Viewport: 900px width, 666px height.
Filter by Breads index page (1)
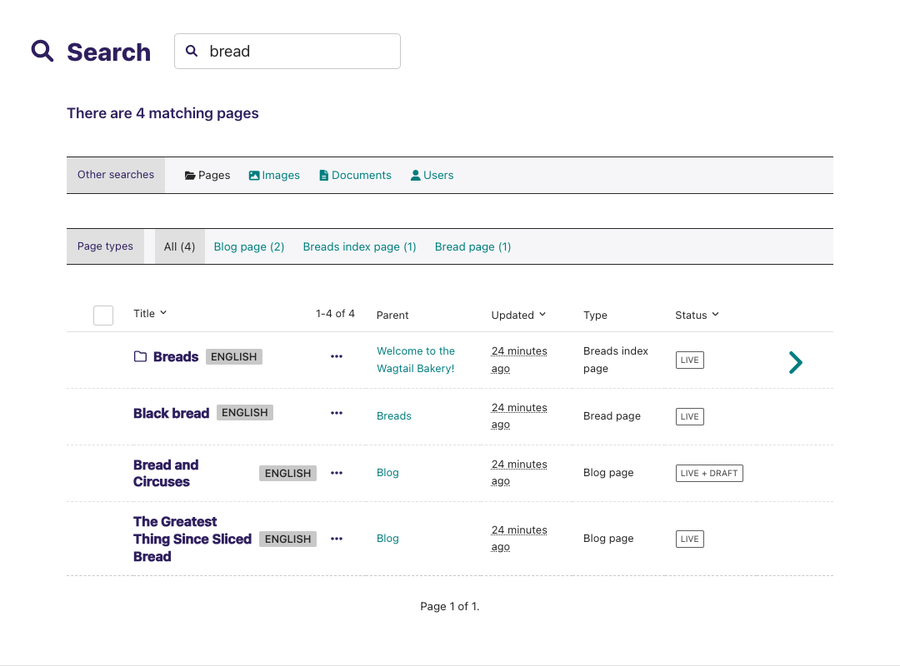[x=359, y=247]
